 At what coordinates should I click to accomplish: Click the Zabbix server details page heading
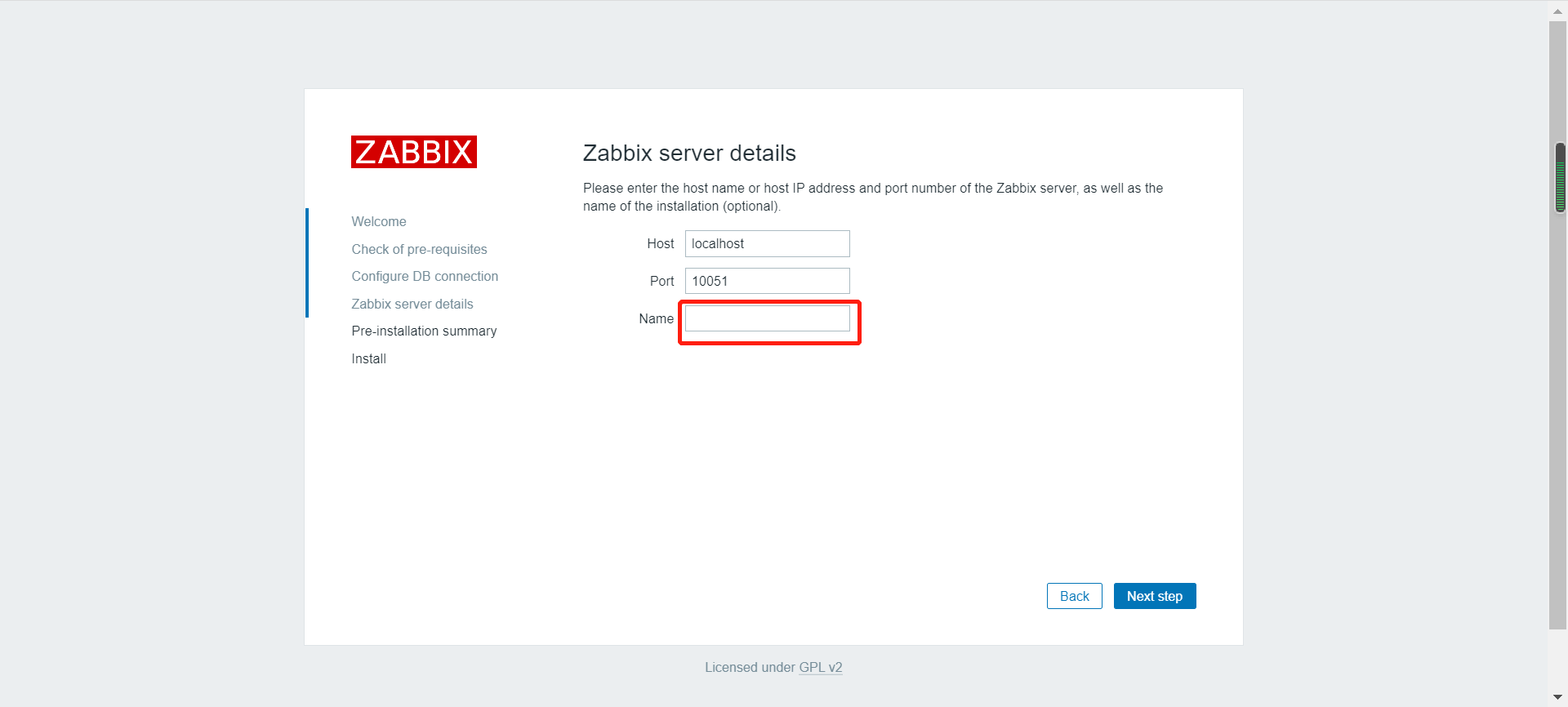coord(689,153)
